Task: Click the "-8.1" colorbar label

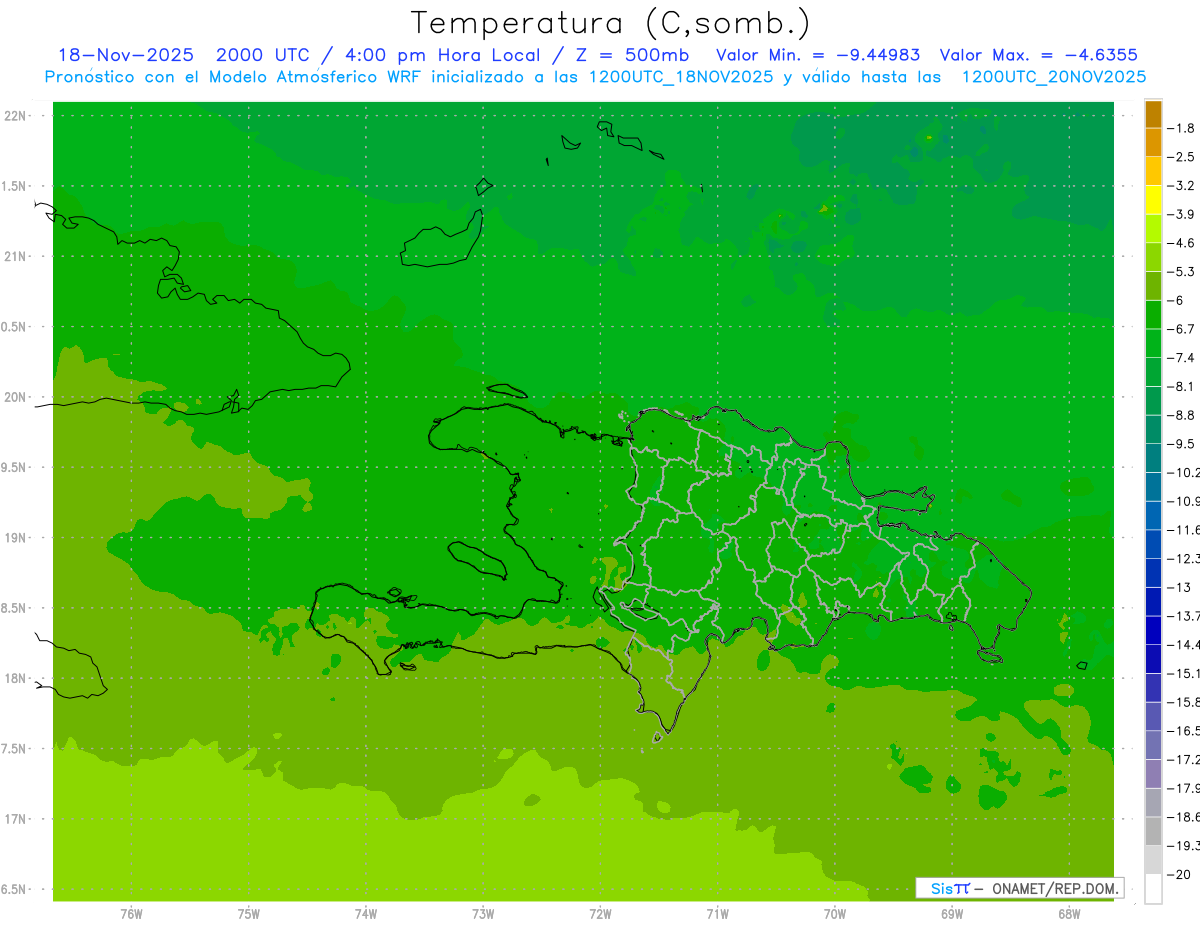Action: click(x=1181, y=386)
